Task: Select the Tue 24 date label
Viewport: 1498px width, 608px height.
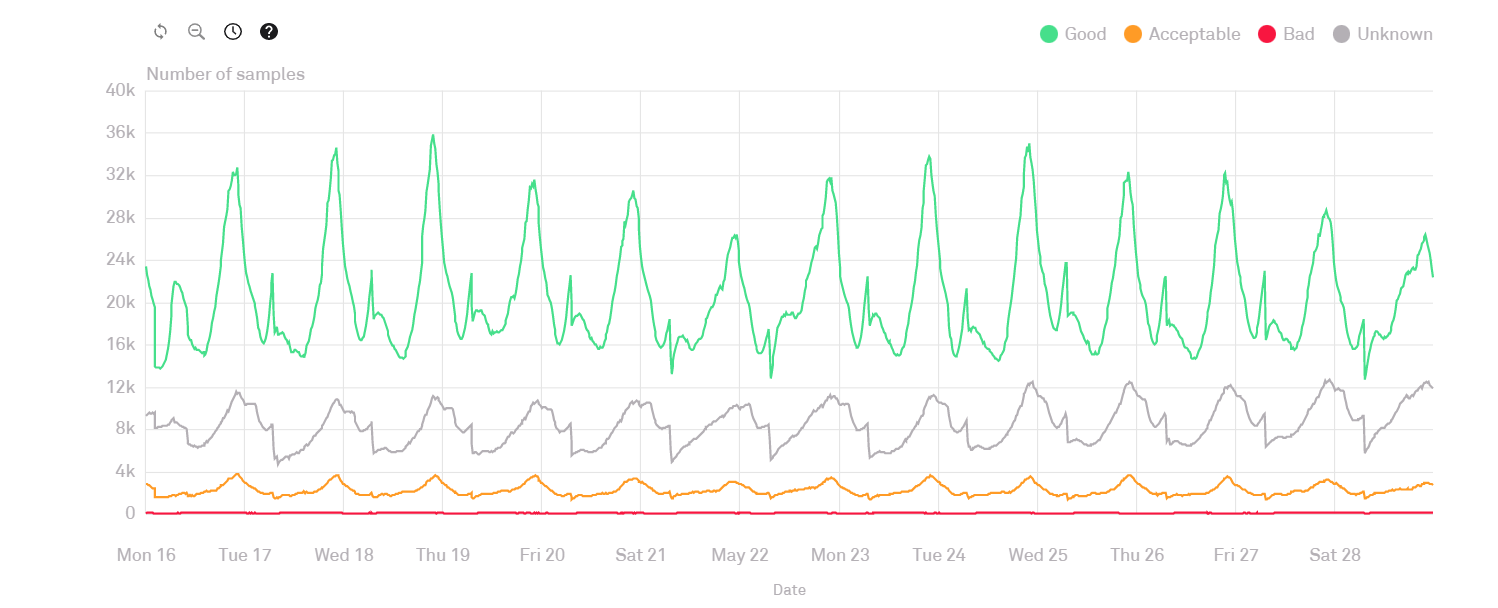Action: (939, 555)
